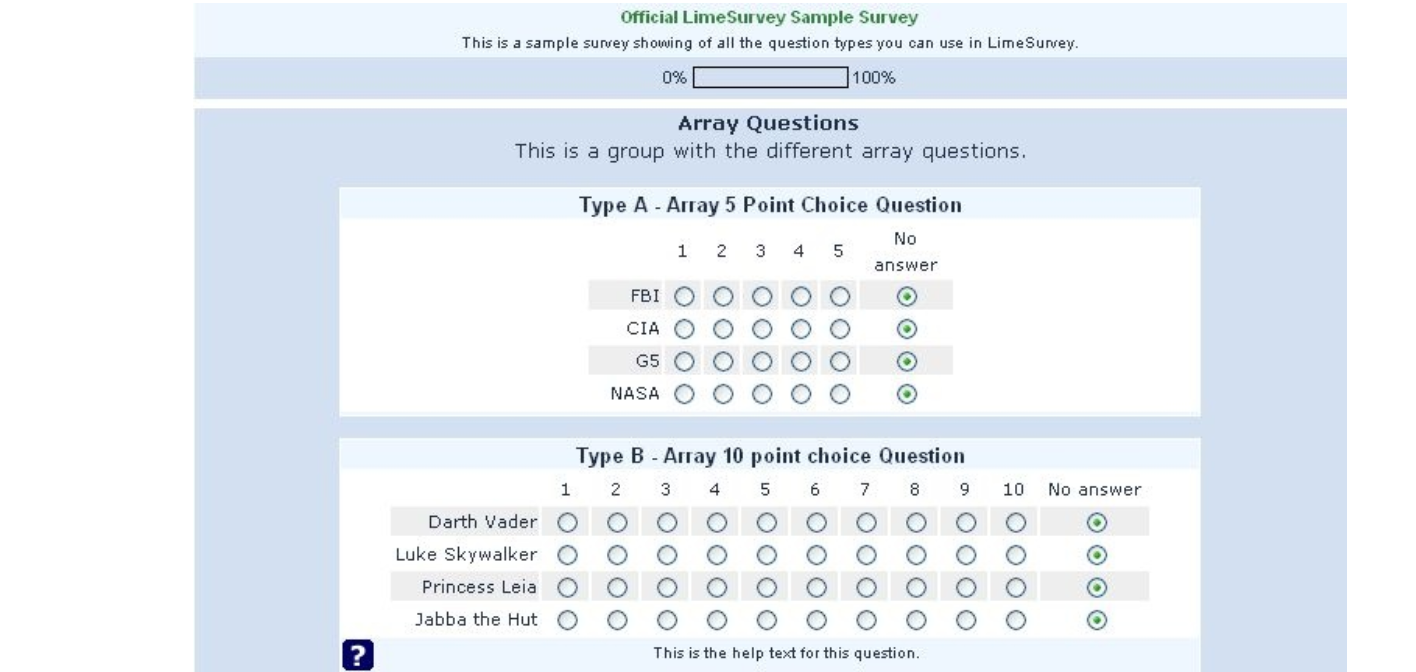Viewport: 1416px width, 672px height.
Task: Rate Jabba the Hut as 3
Action: (666, 620)
